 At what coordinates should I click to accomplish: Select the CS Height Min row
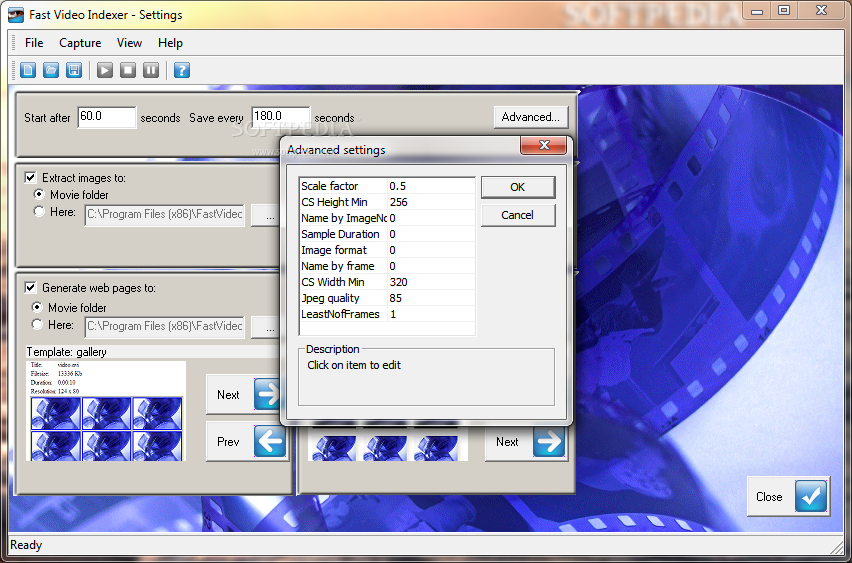[387, 202]
